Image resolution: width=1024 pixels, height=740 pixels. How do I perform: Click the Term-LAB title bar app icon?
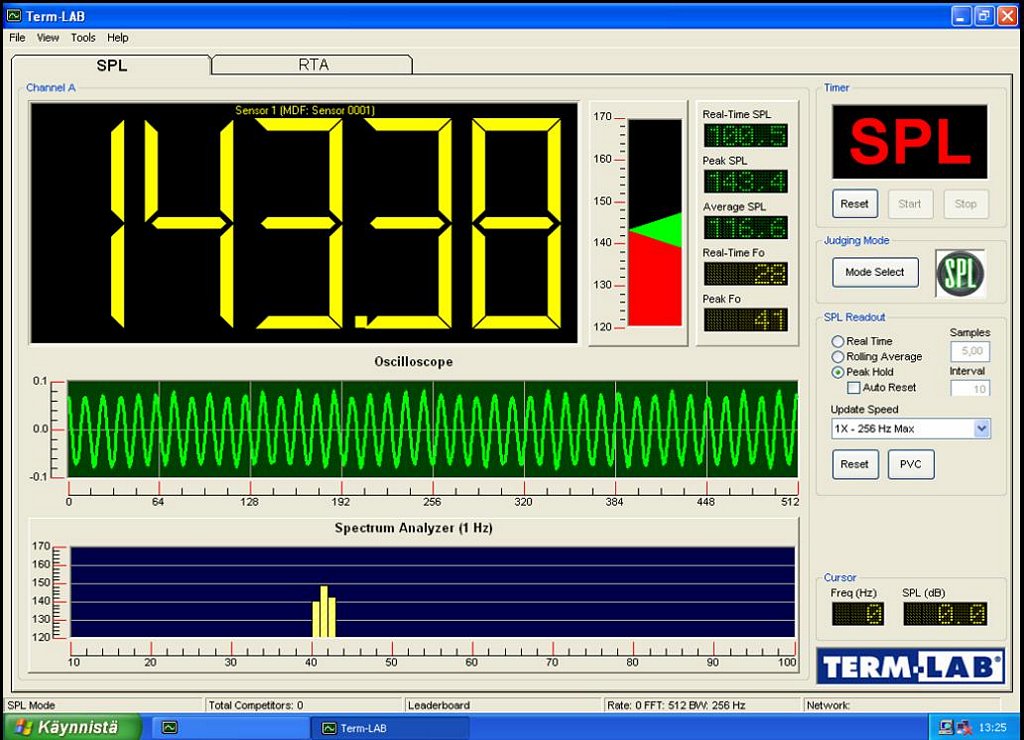pos(13,16)
